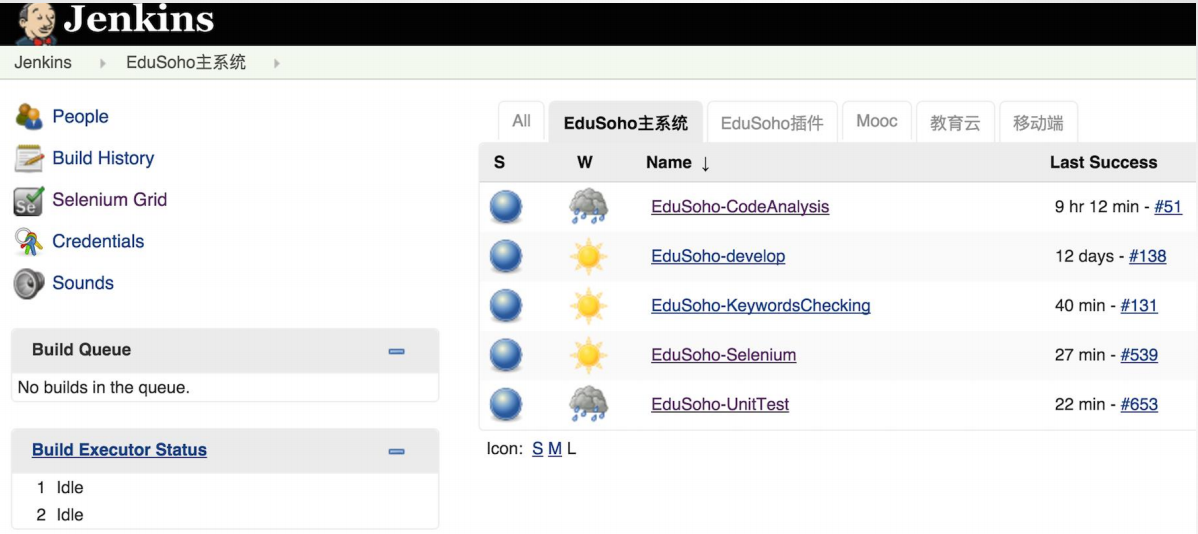Click the Selenium Grid icon

pos(29,200)
